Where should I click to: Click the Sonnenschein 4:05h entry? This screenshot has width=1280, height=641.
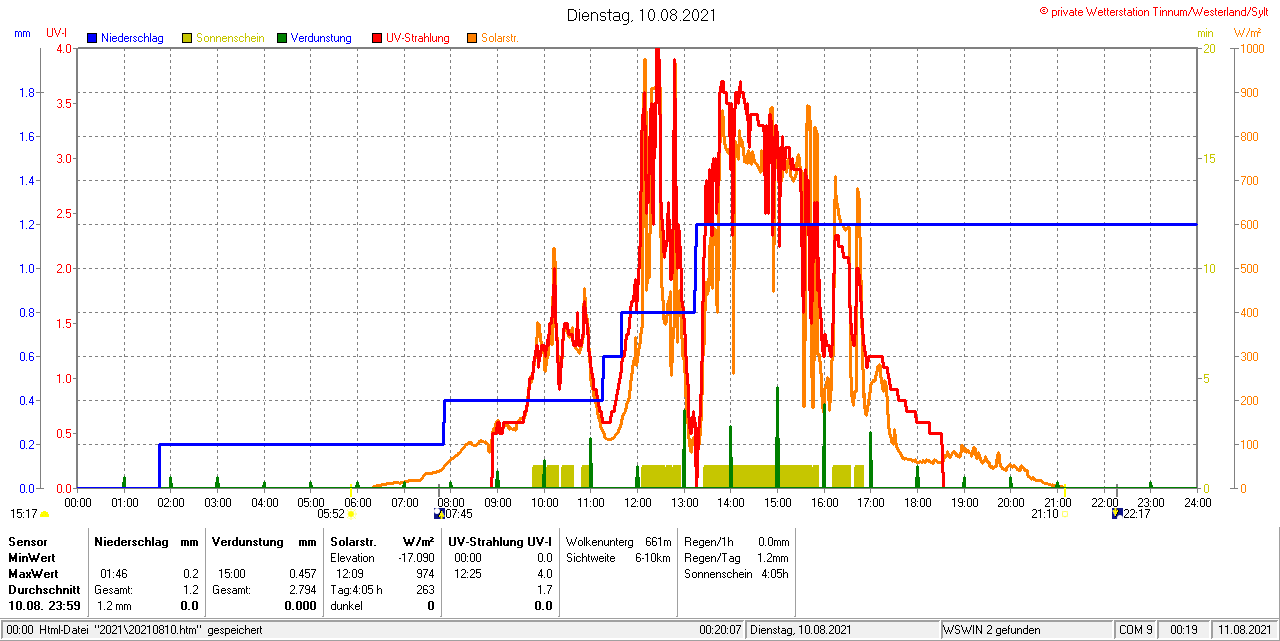pos(737,574)
